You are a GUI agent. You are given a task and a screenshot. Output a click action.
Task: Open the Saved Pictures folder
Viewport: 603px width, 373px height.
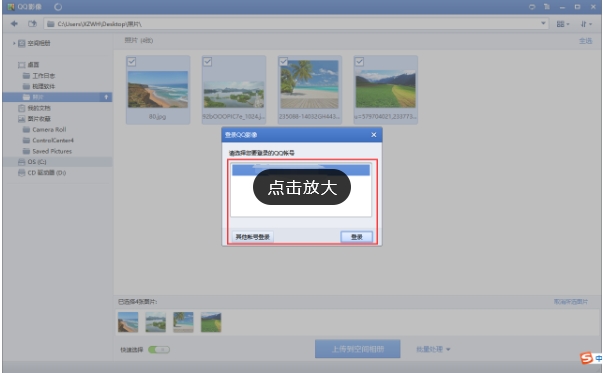click(x=52, y=151)
